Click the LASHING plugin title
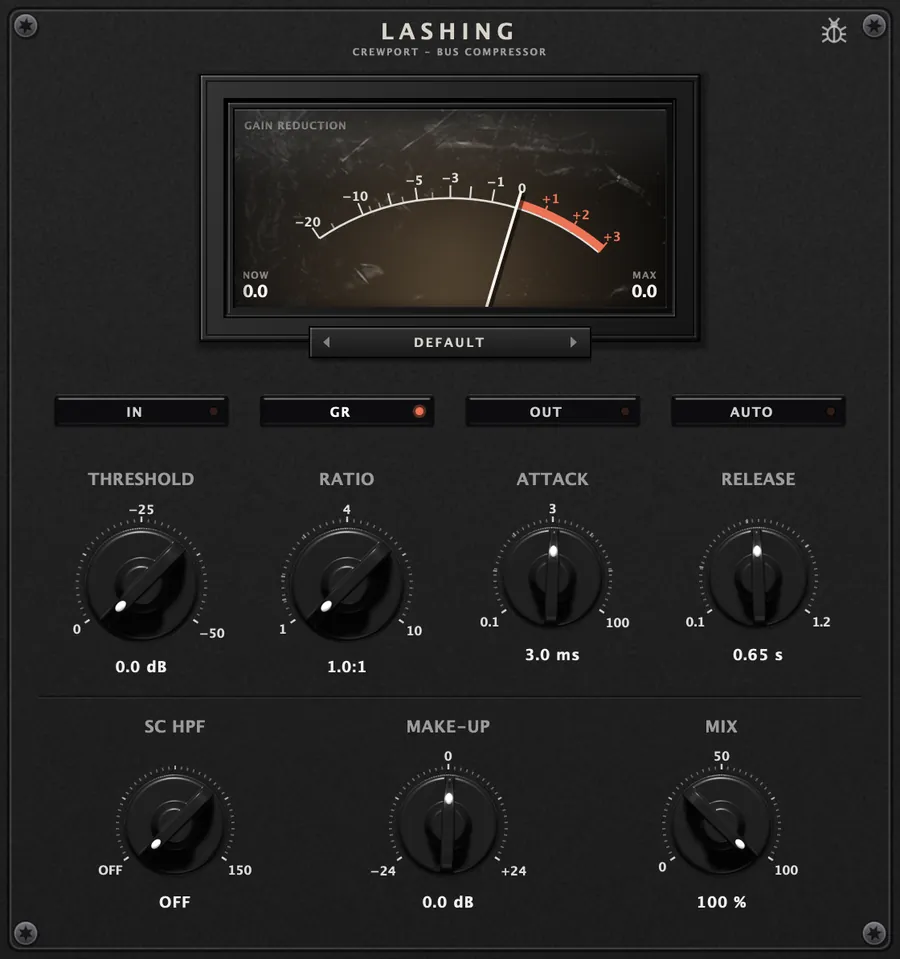This screenshot has width=900, height=959. click(449, 31)
